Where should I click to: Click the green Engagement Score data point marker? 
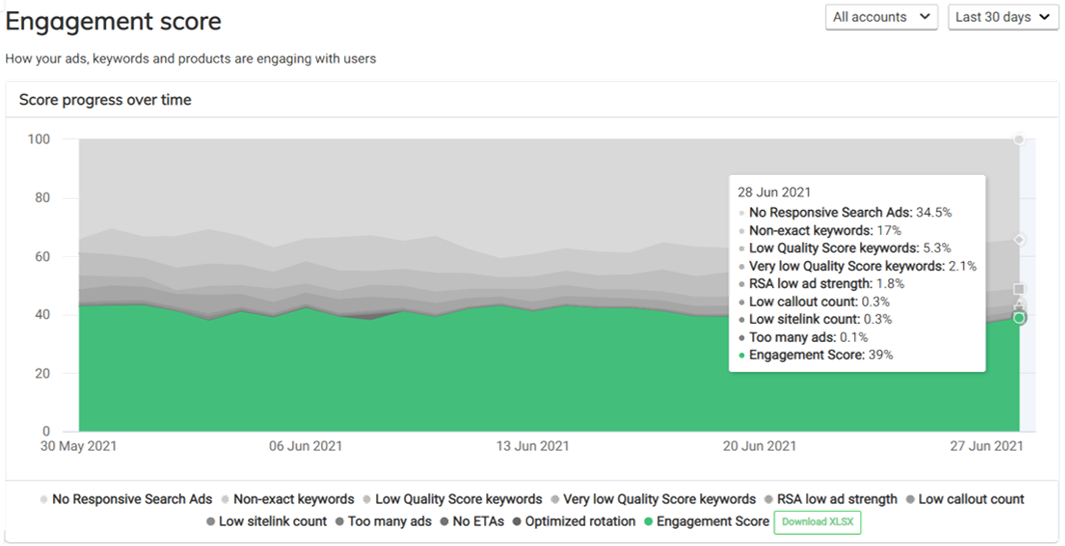coord(1019,318)
